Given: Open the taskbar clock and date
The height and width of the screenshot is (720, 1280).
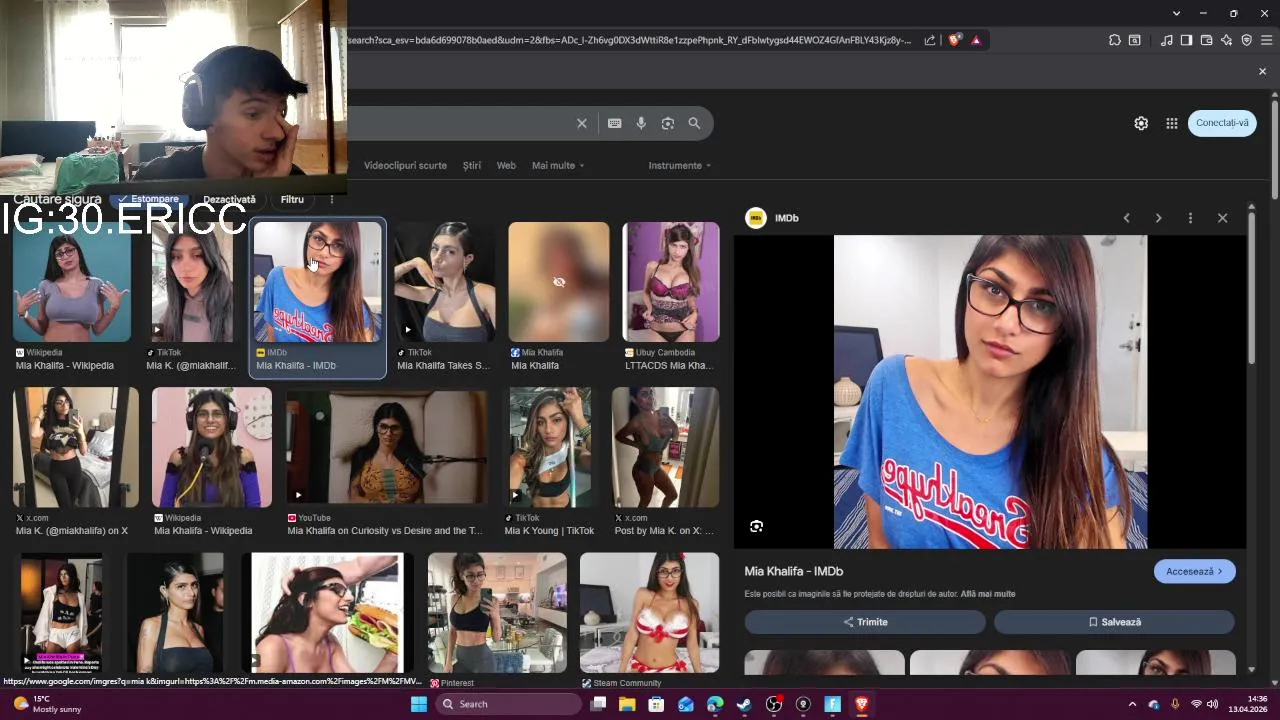Looking at the screenshot, I should [1250, 704].
